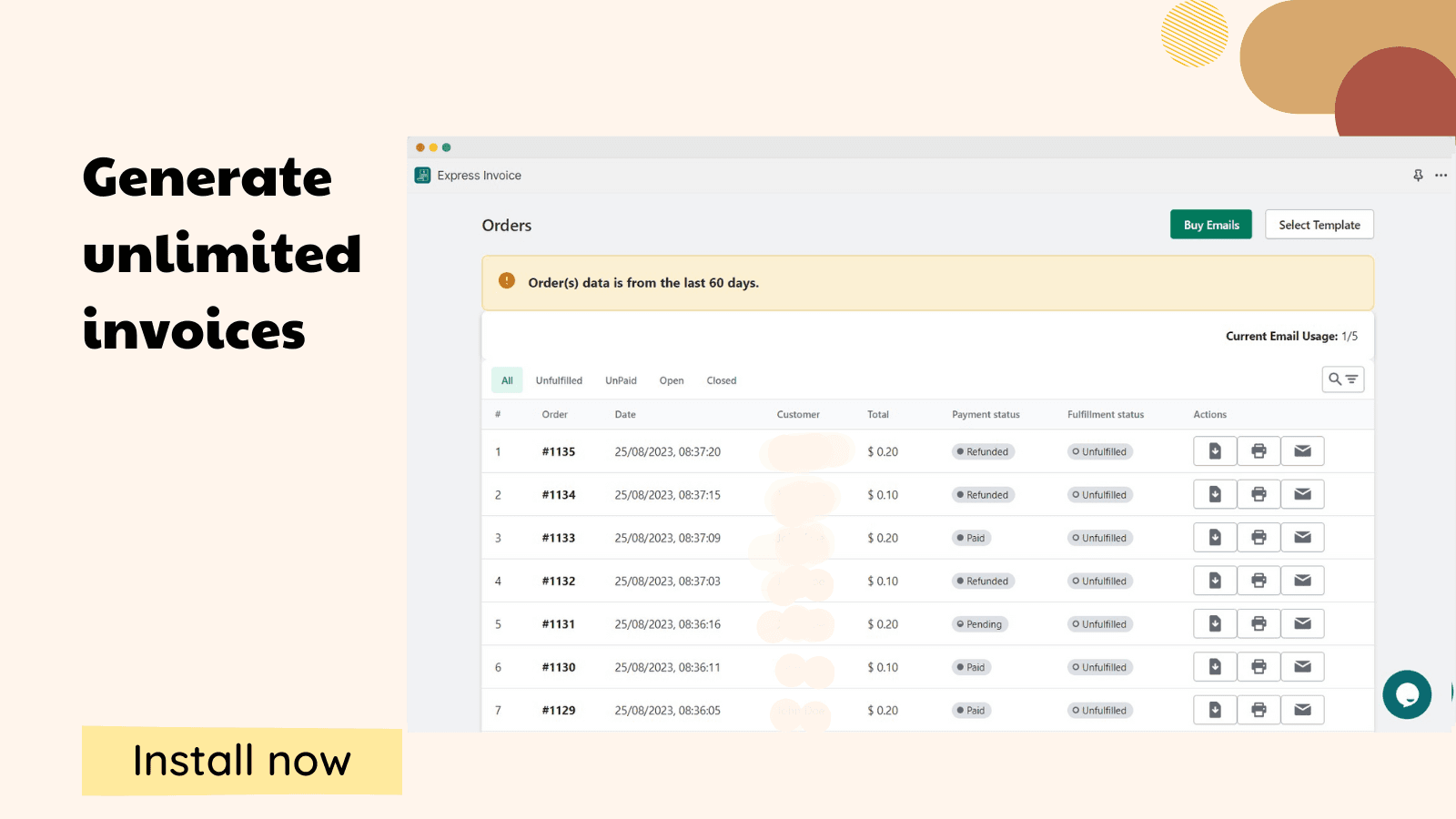Screen dimensions: 1456x819
Task: Open the Select Template screen
Action: tap(1319, 224)
